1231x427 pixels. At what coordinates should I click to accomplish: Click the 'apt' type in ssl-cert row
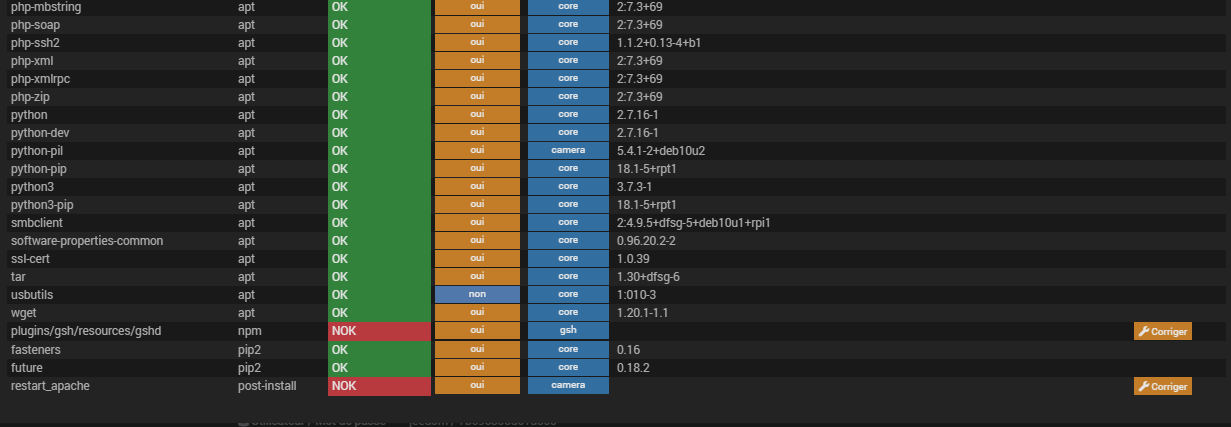click(x=246, y=258)
